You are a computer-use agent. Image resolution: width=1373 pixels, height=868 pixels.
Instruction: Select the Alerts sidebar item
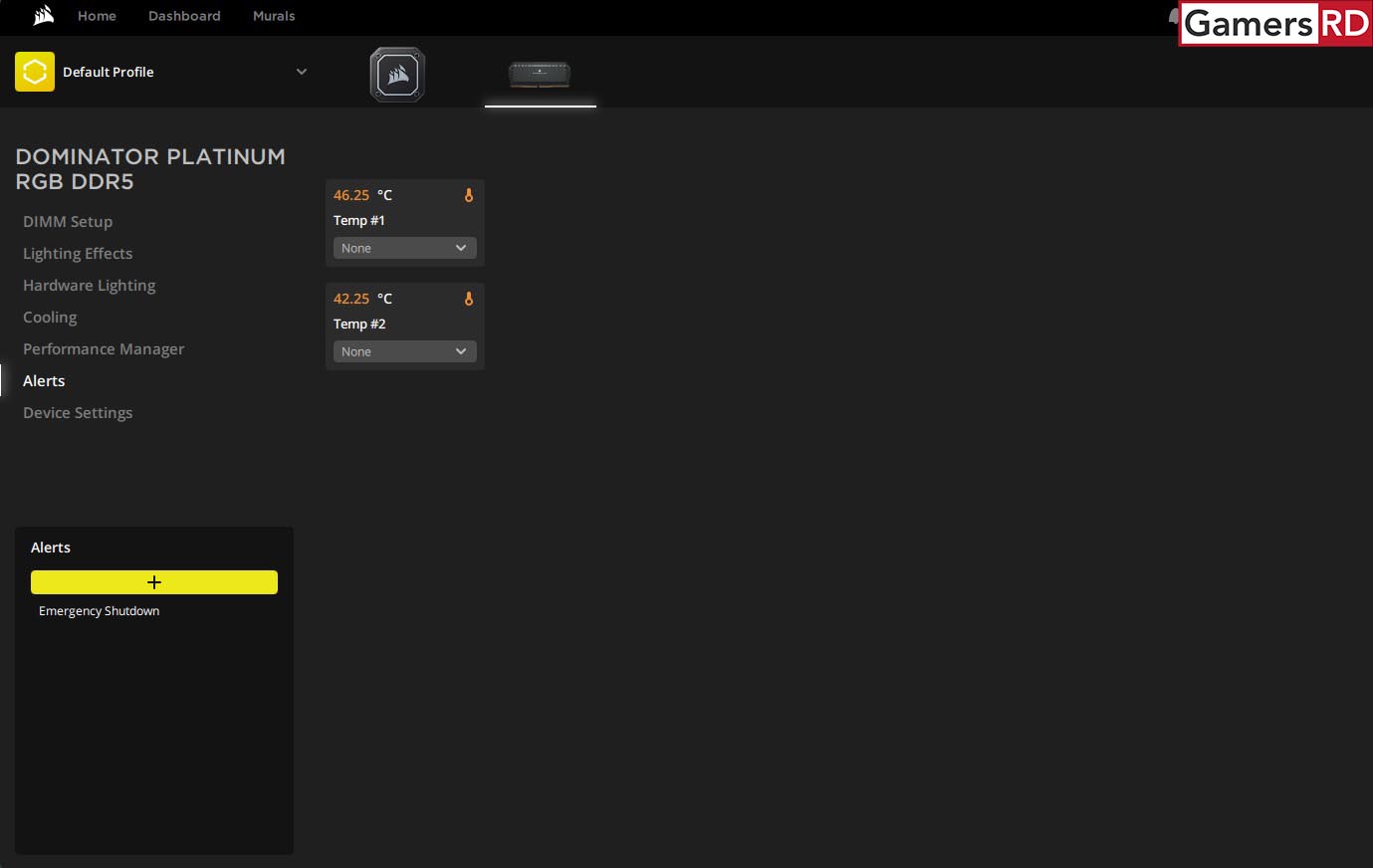44,380
